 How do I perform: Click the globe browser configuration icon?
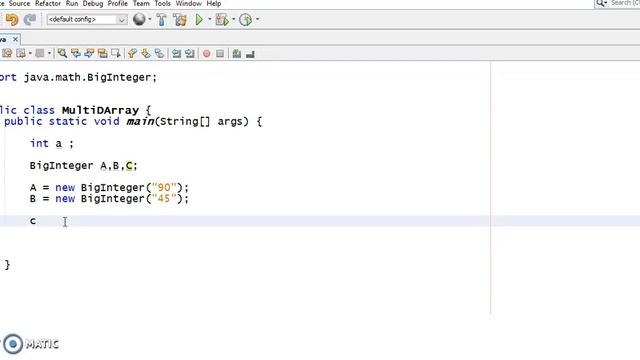139,19
